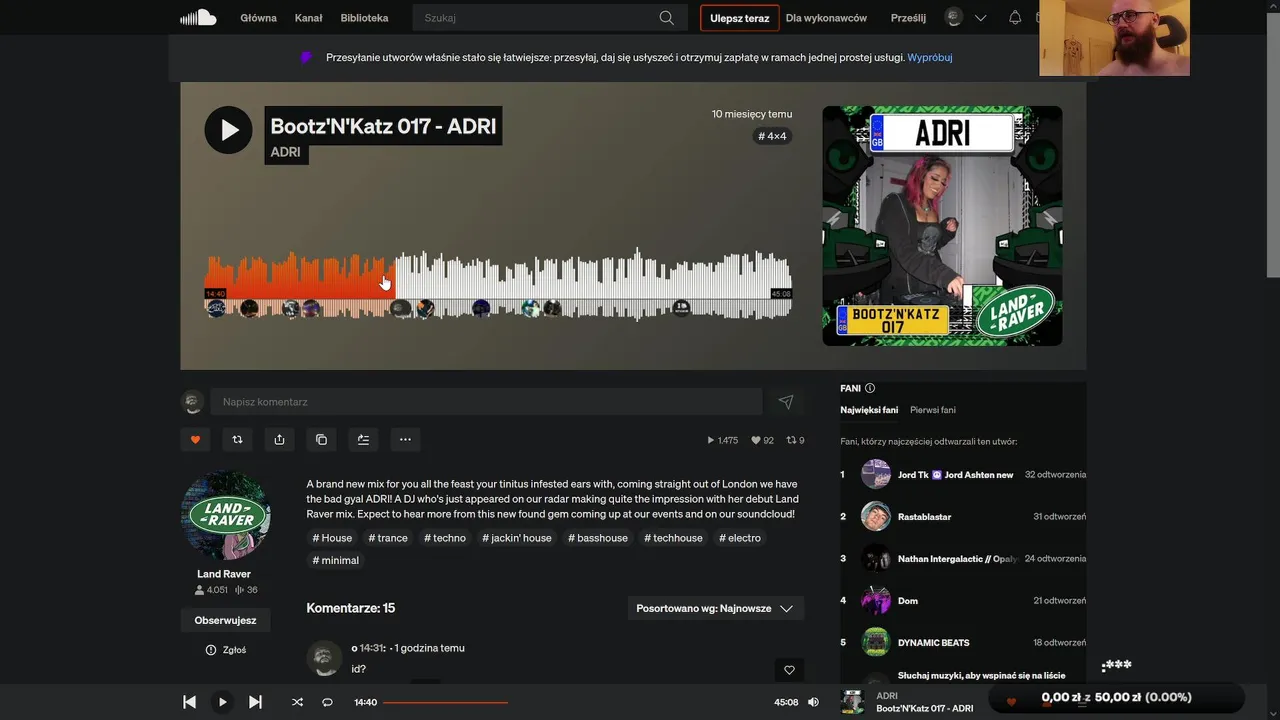1280x720 pixels.
Task: Click the # trance tag
Action: coord(388,538)
